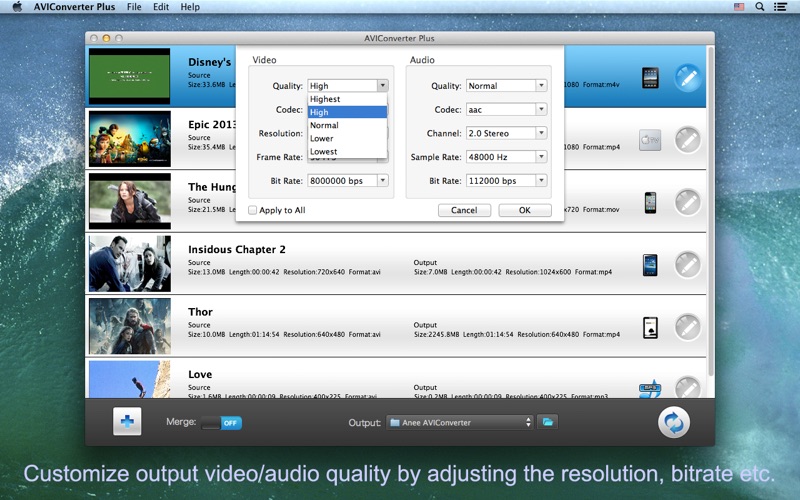Viewport: 800px width, 500px height.
Task: Open the Video Quality dropdown
Action: pos(347,86)
